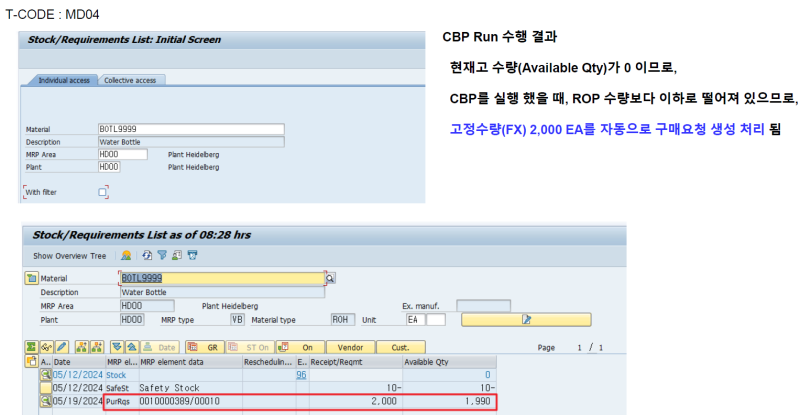800x415 pixels.
Task: Click the sigma totals icon in the list toolbar
Action: click(x=31, y=347)
